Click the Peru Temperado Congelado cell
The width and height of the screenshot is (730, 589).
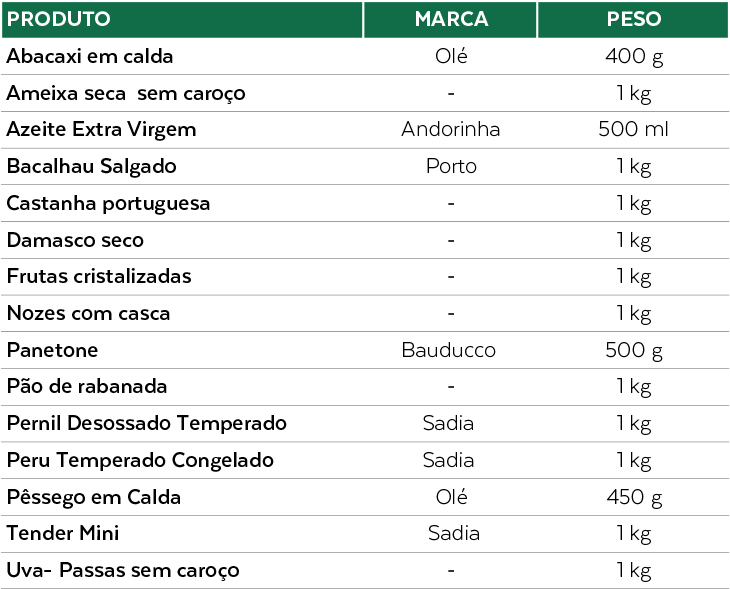coord(140,460)
